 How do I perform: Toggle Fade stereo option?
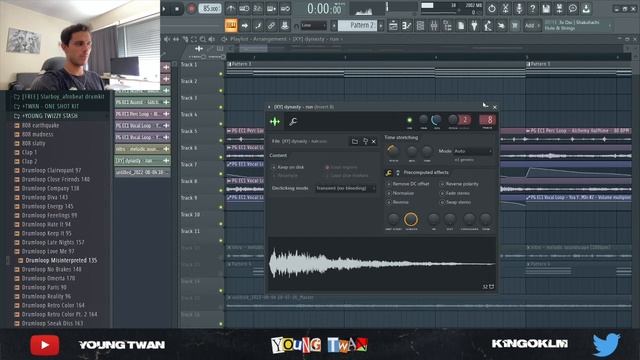pyautogui.click(x=455, y=193)
